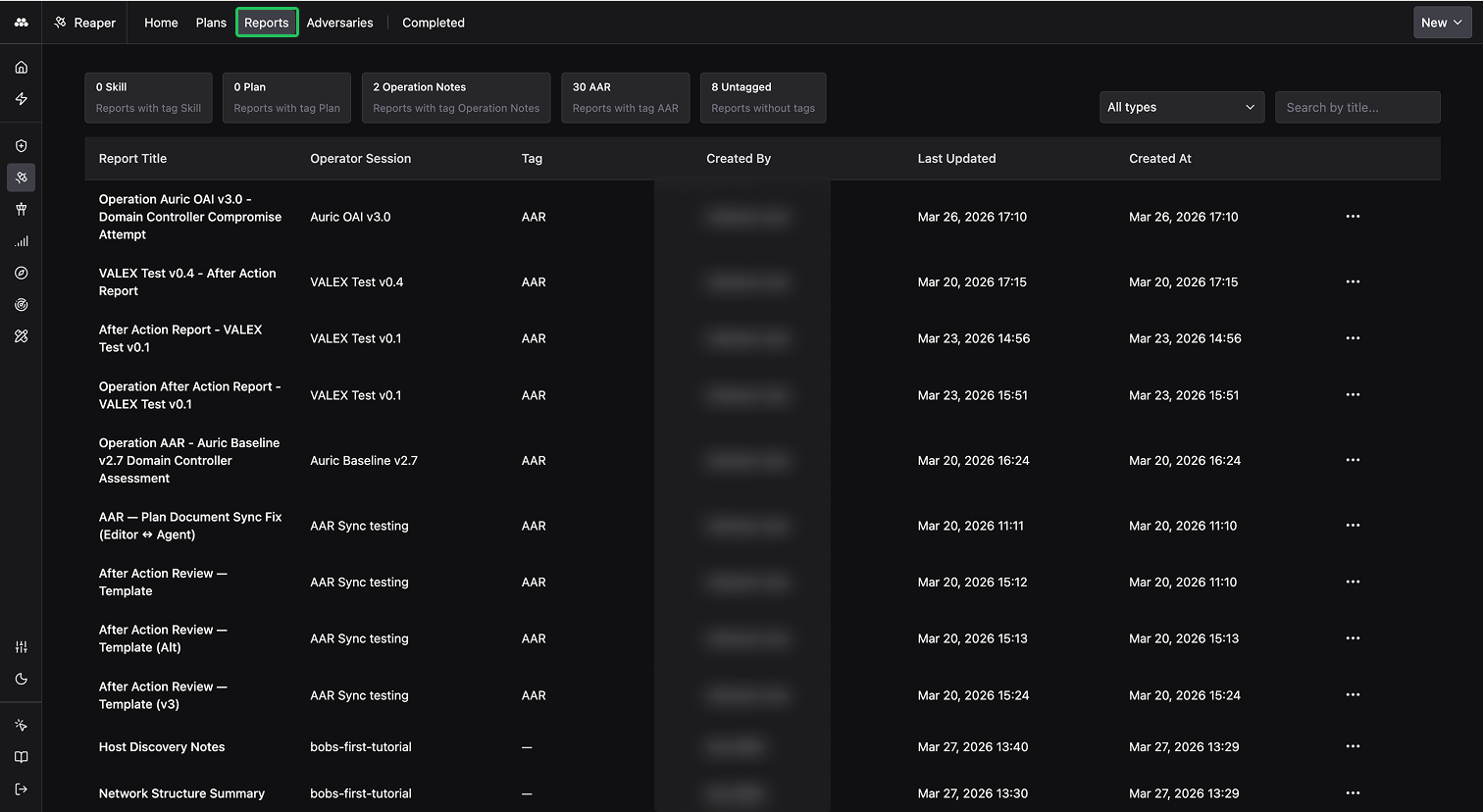Click the Auric OAI v3.0 session cell
This screenshot has width=1483, height=812.
(350, 217)
